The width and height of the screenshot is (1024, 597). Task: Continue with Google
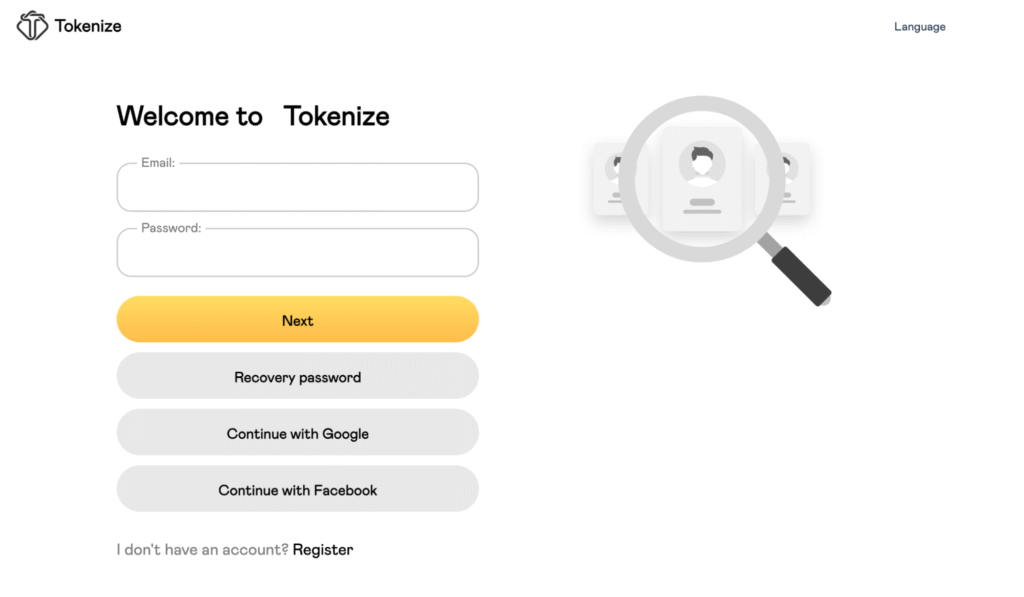click(x=297, y=433)
